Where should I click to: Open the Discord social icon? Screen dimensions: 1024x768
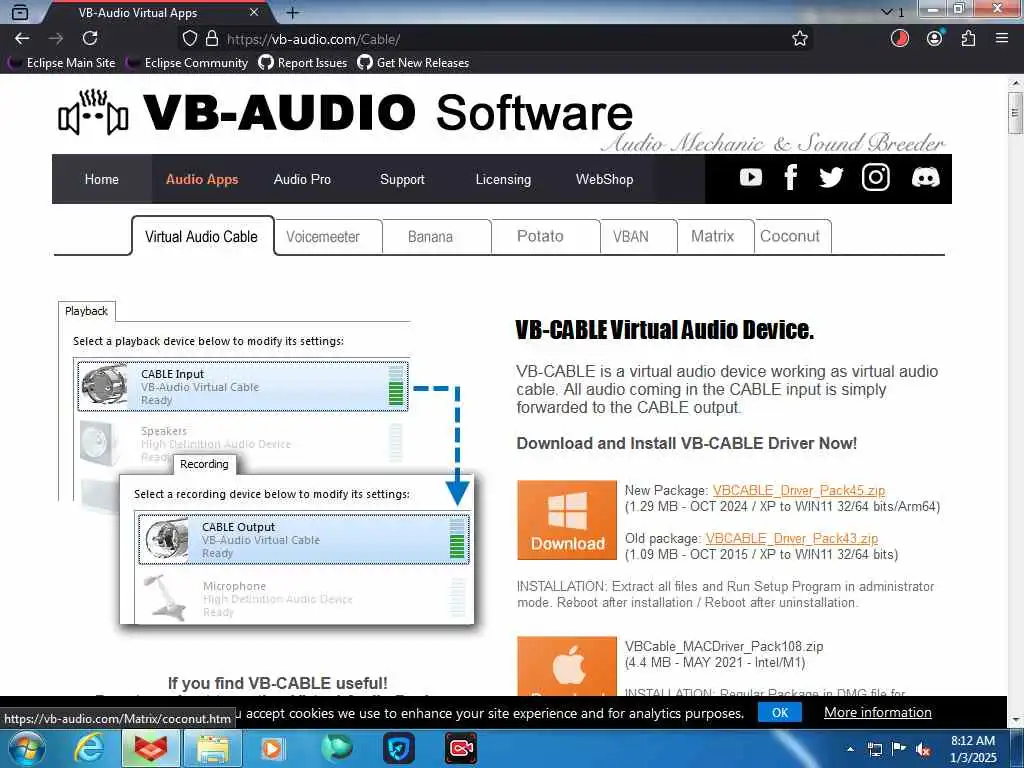click(925, 178)
